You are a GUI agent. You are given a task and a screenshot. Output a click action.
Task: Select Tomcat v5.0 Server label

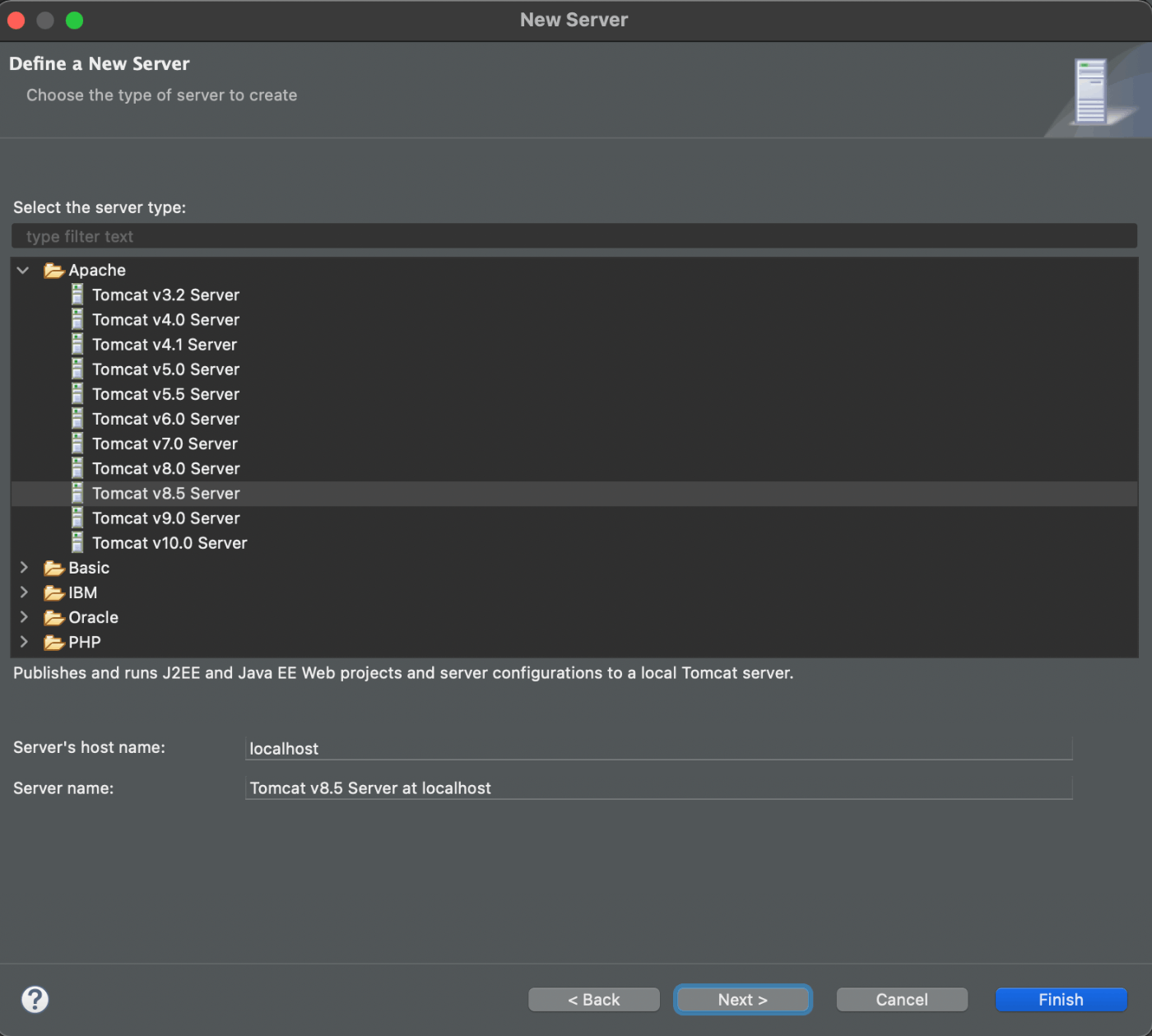click(165, 369)
